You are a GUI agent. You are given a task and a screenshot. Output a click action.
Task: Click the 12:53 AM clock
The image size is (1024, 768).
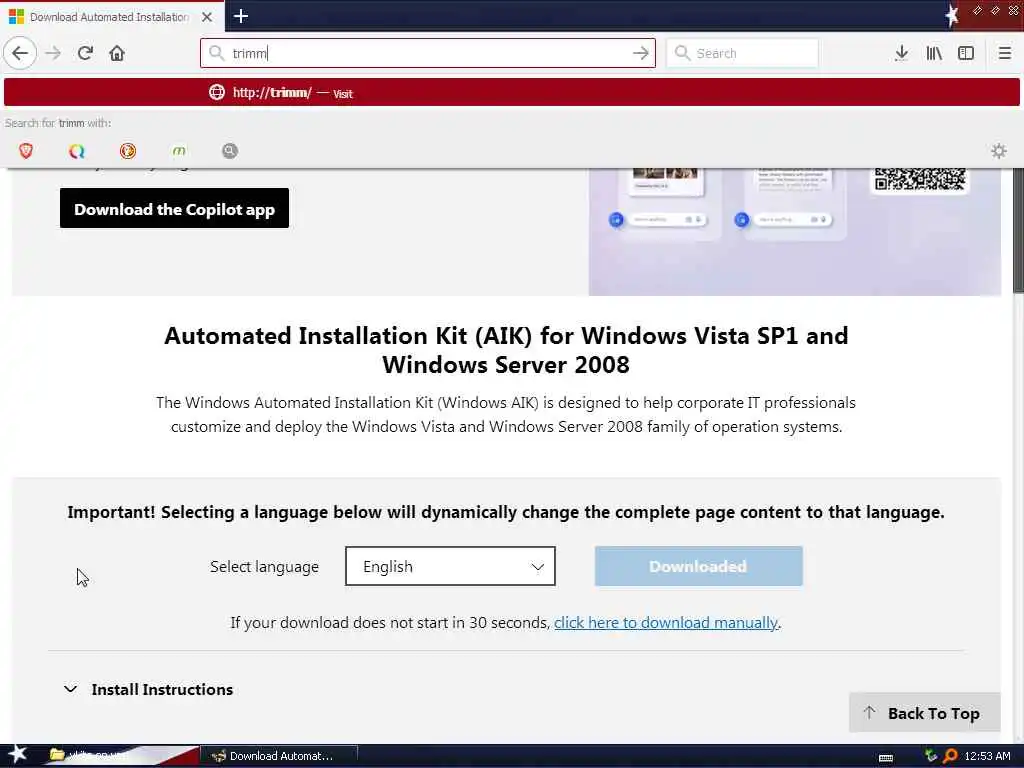pos(987,756)
